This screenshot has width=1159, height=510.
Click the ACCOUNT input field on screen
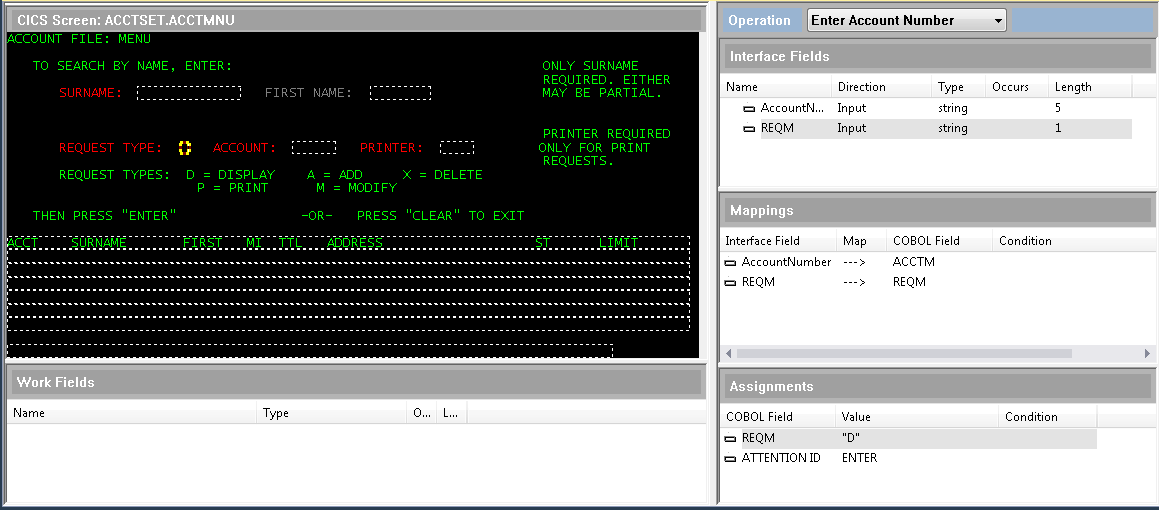pyautogui.click(x=314, y=148)
